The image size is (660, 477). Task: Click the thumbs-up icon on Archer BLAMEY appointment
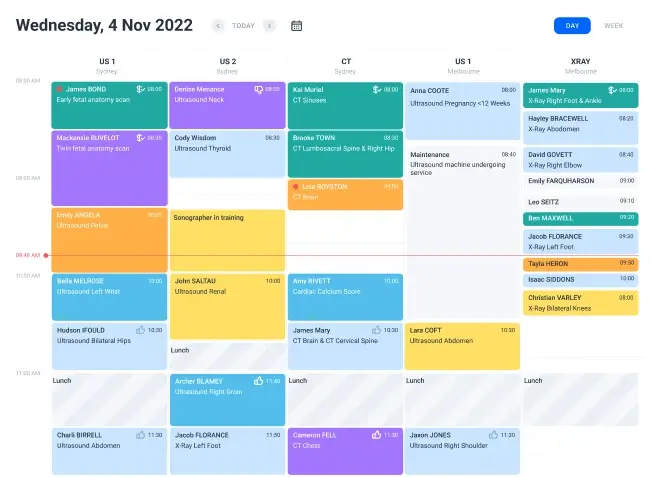click(258, 381)
